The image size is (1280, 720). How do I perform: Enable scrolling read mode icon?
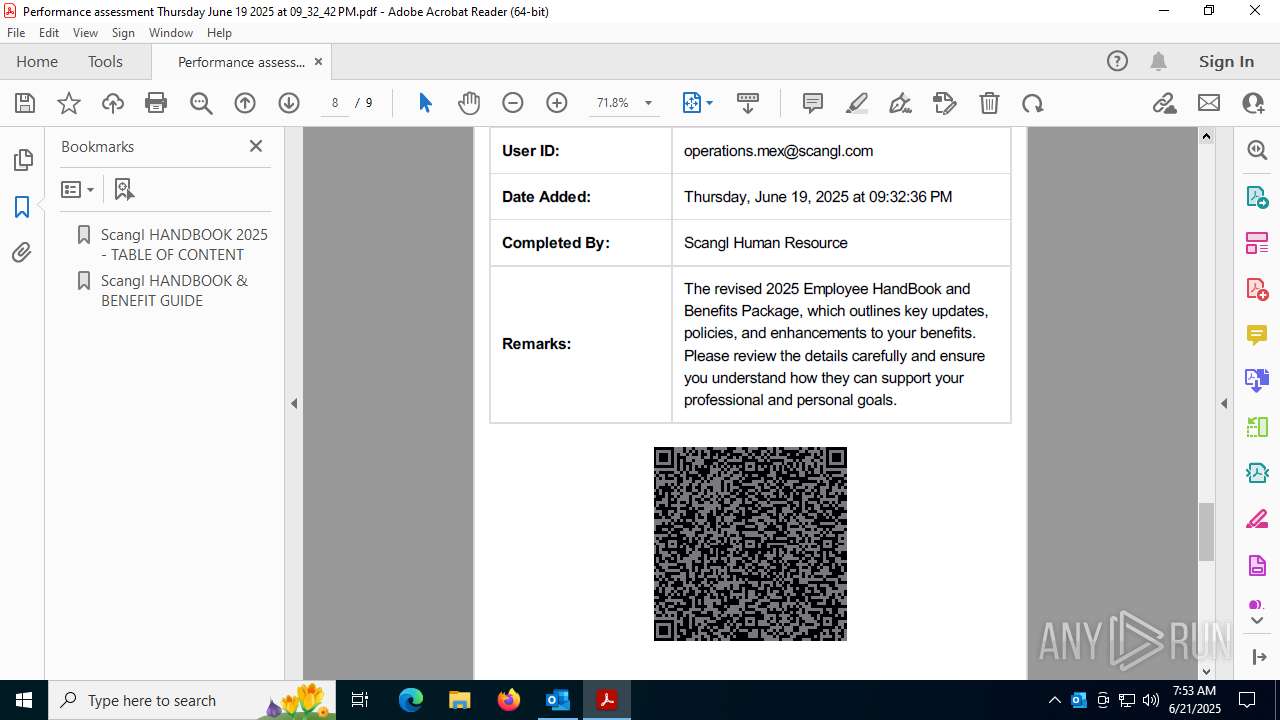[x=747, y=103]
